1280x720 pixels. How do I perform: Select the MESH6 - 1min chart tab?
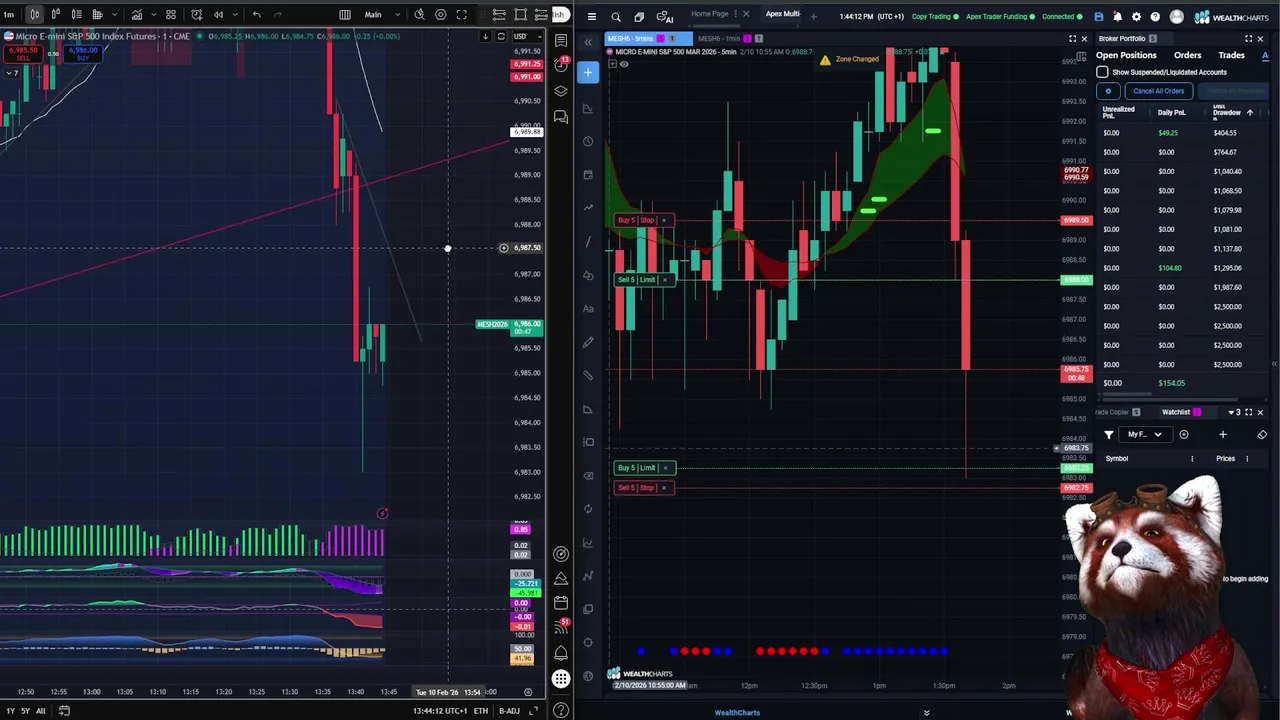(730, 39)
